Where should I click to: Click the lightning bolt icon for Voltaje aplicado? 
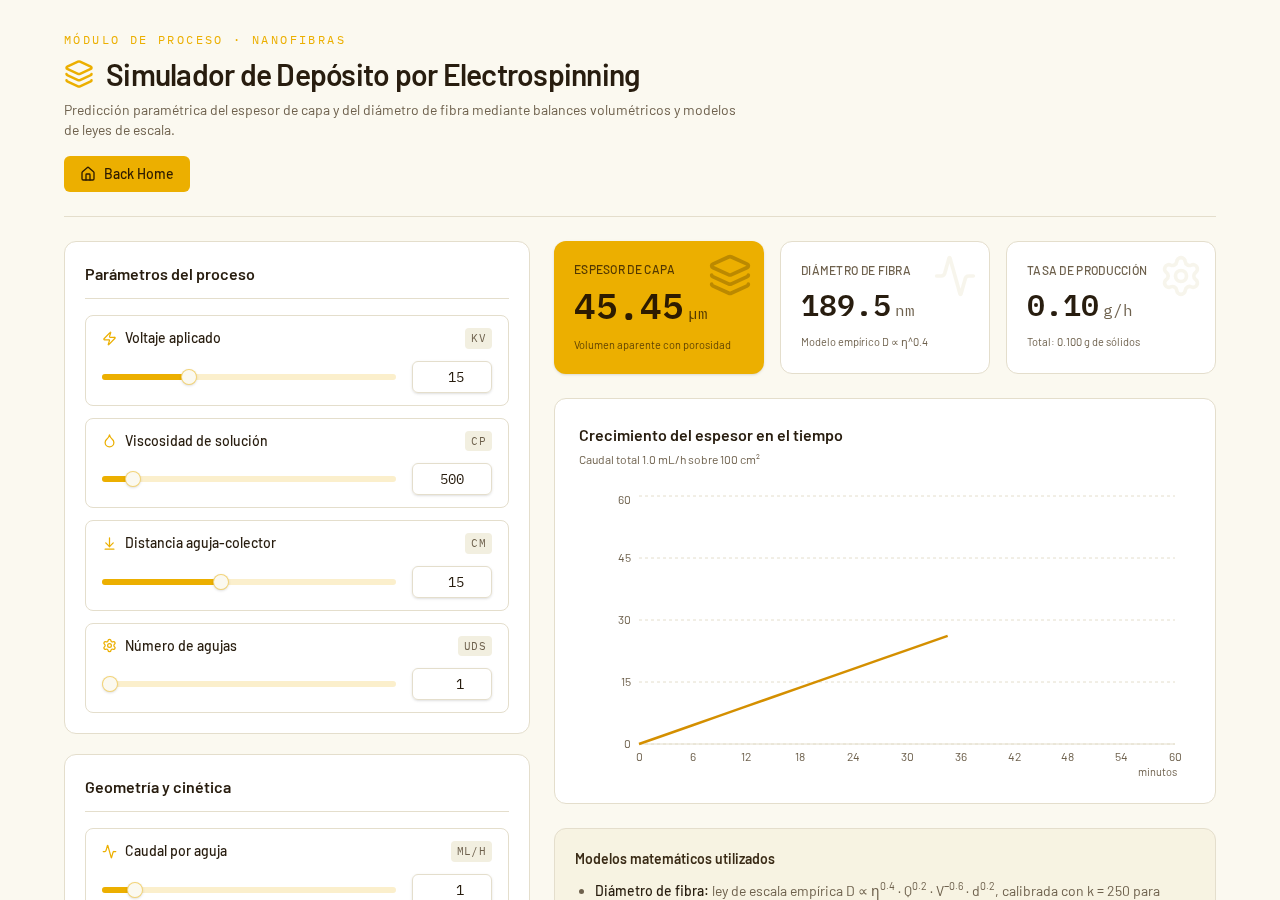point(110,338)
